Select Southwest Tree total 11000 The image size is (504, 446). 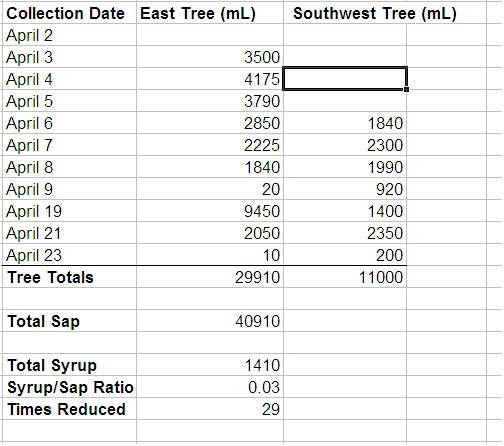pyautogui.click(x=345, y=277)
